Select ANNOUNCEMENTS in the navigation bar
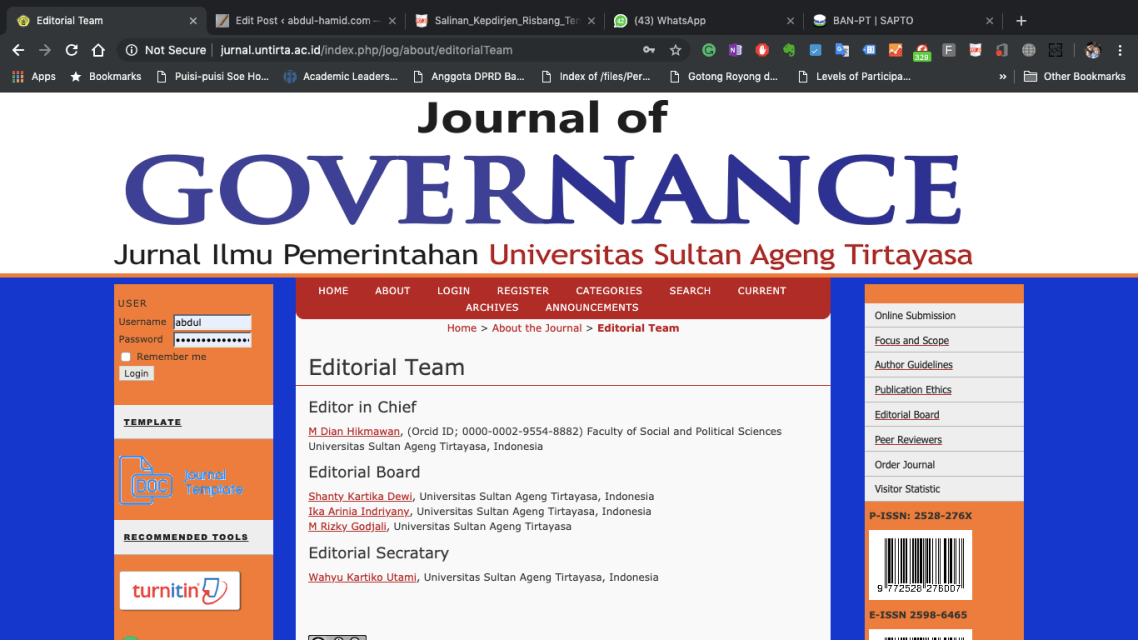1138x640 pixels. pos(591,307)
